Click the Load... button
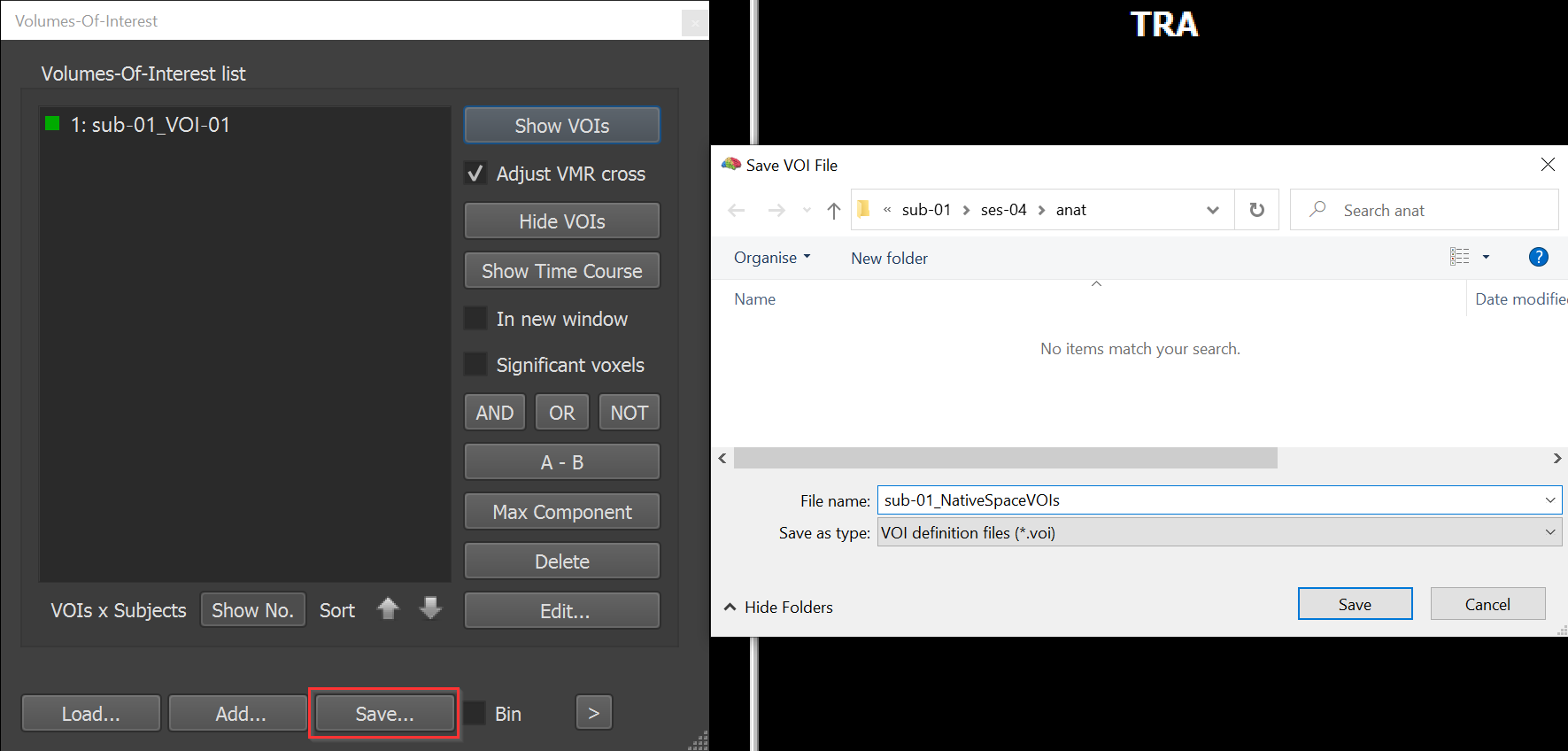 (91, 713)
